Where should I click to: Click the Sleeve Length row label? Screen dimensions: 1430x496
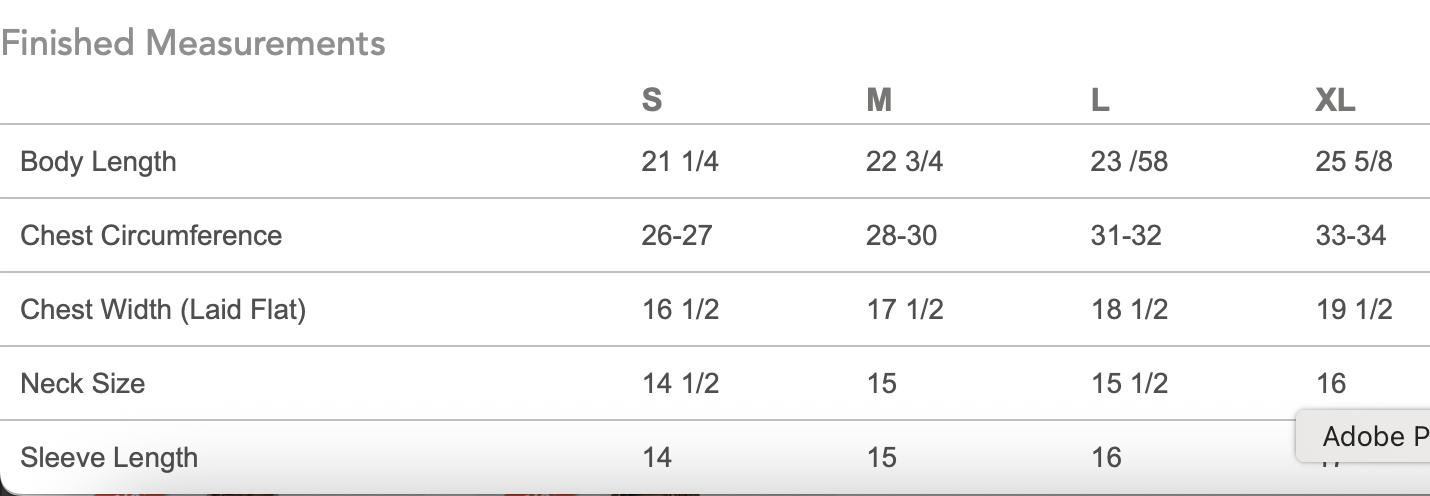coord(109,458)
